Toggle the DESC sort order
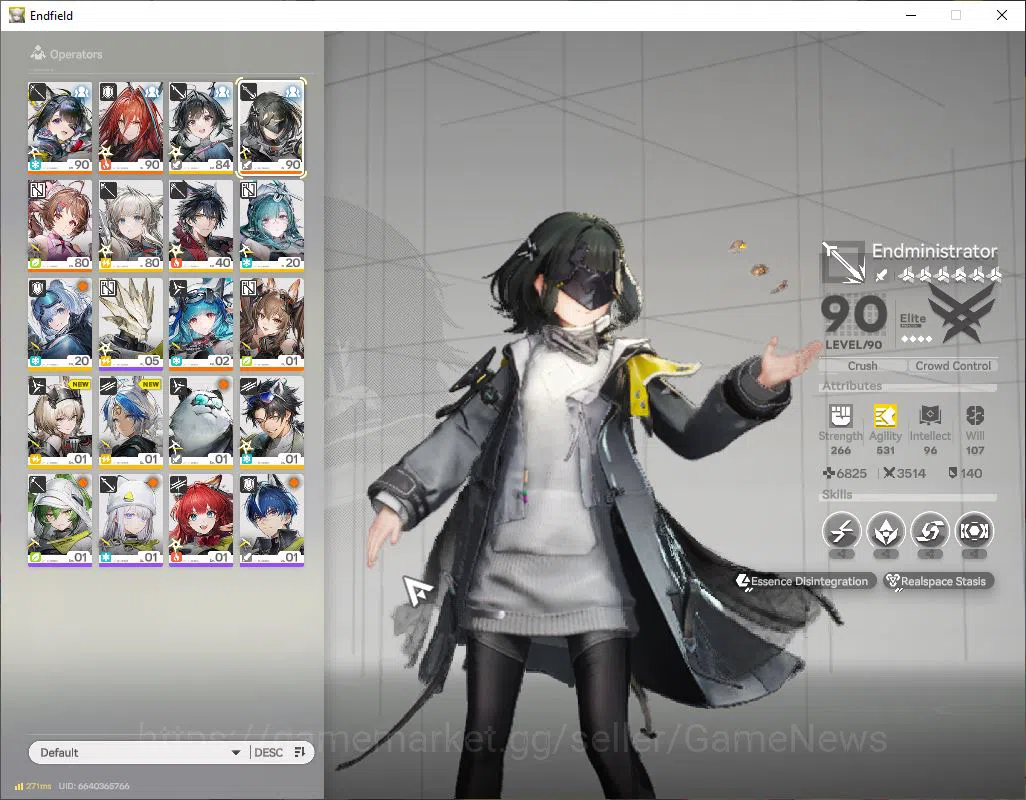 click(x=268, y=752)
